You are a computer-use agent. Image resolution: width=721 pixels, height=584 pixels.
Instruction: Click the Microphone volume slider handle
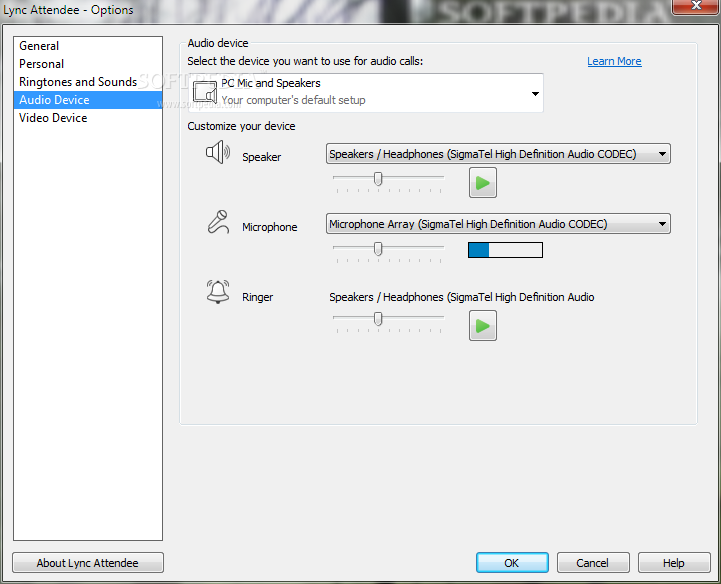coord(378,249)
